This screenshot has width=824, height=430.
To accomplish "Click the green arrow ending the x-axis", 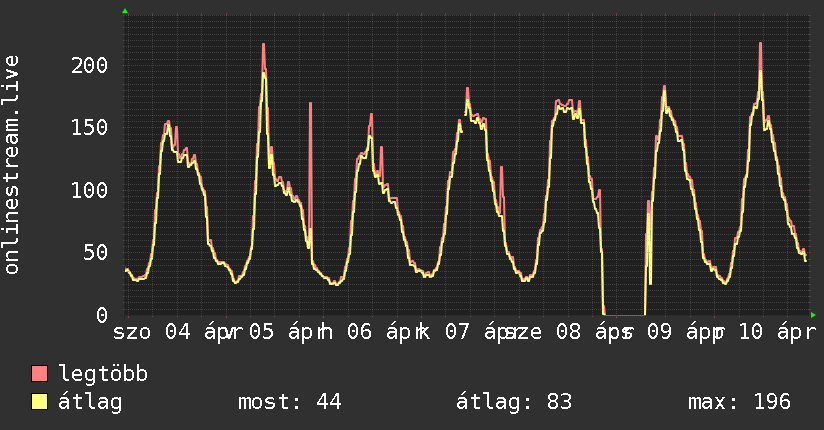I will (813, 315).
